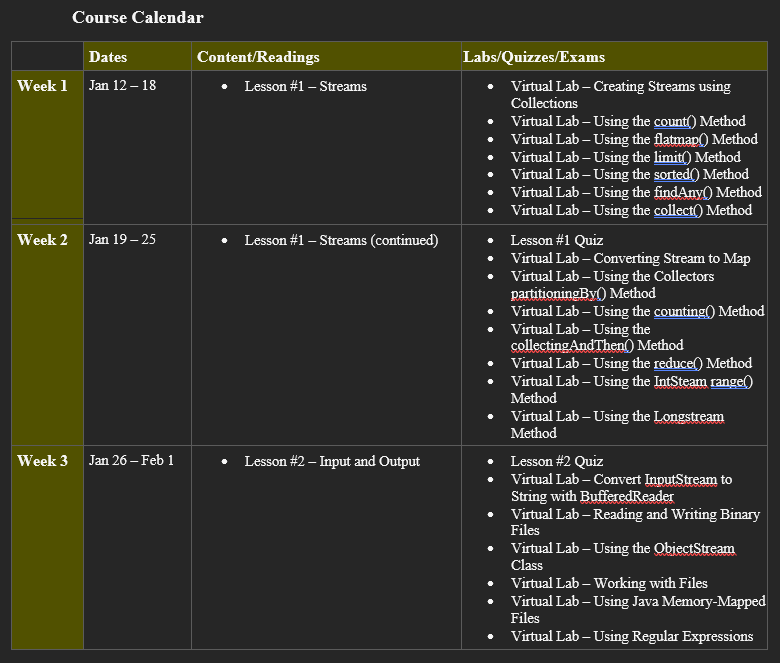Click the Labs/Quizzes/Exams column header
This screenshot has height=663, width=780.
pos(534,57)
